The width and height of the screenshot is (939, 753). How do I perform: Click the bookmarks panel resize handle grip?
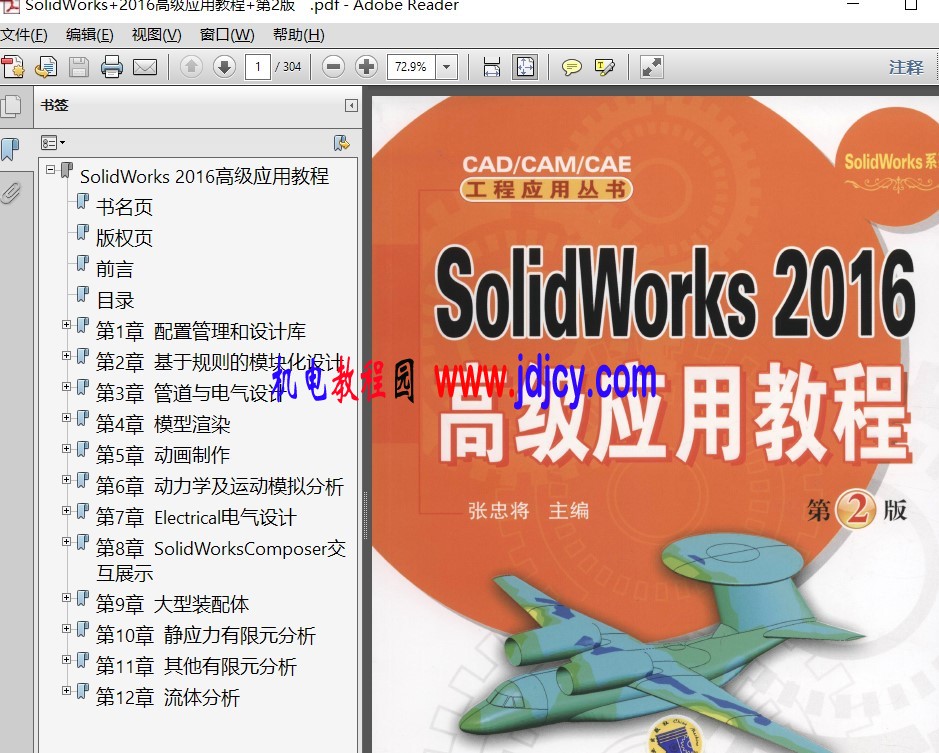(x=365, y=515)
